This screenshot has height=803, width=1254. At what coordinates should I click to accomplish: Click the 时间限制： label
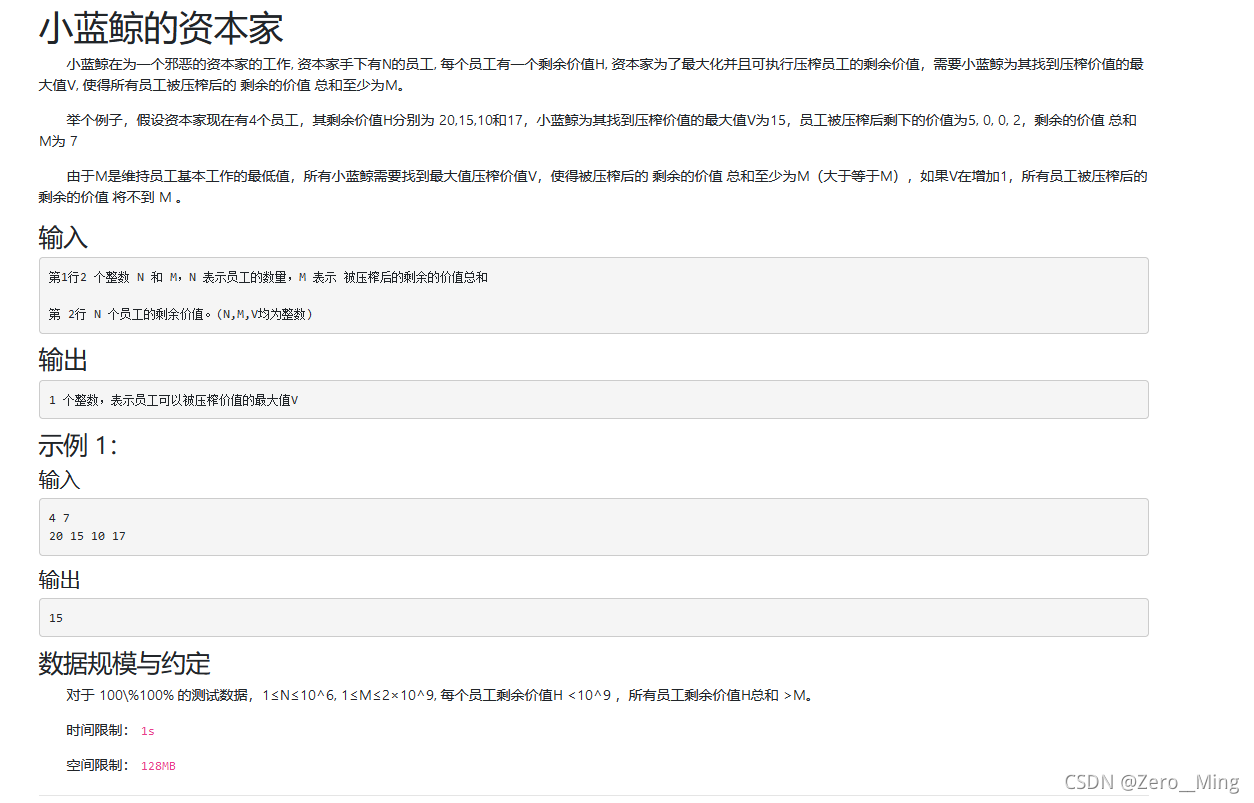(x=98, y=731)
